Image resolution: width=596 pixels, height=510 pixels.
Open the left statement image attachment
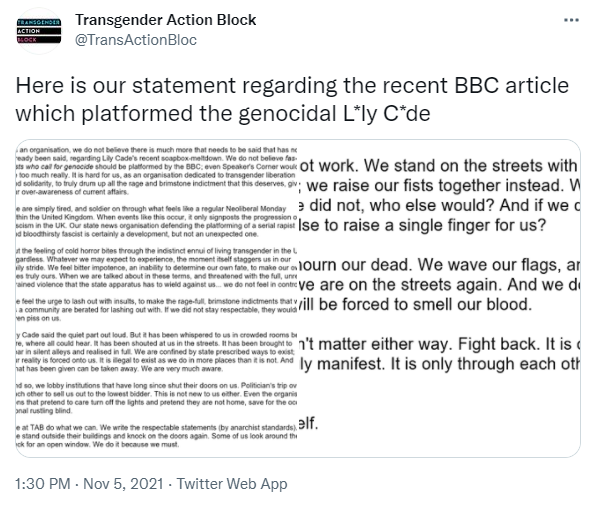pyautogui.click(x=156, y=298)
